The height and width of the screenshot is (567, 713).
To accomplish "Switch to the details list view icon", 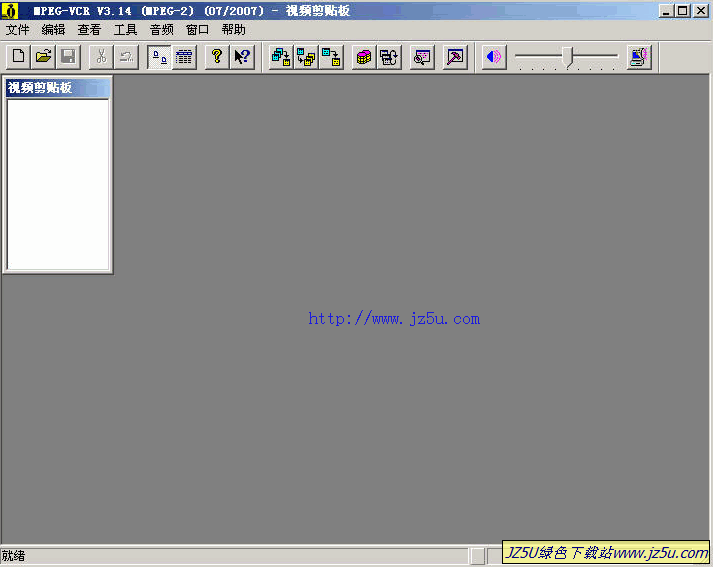I will [x=184, y=57].
